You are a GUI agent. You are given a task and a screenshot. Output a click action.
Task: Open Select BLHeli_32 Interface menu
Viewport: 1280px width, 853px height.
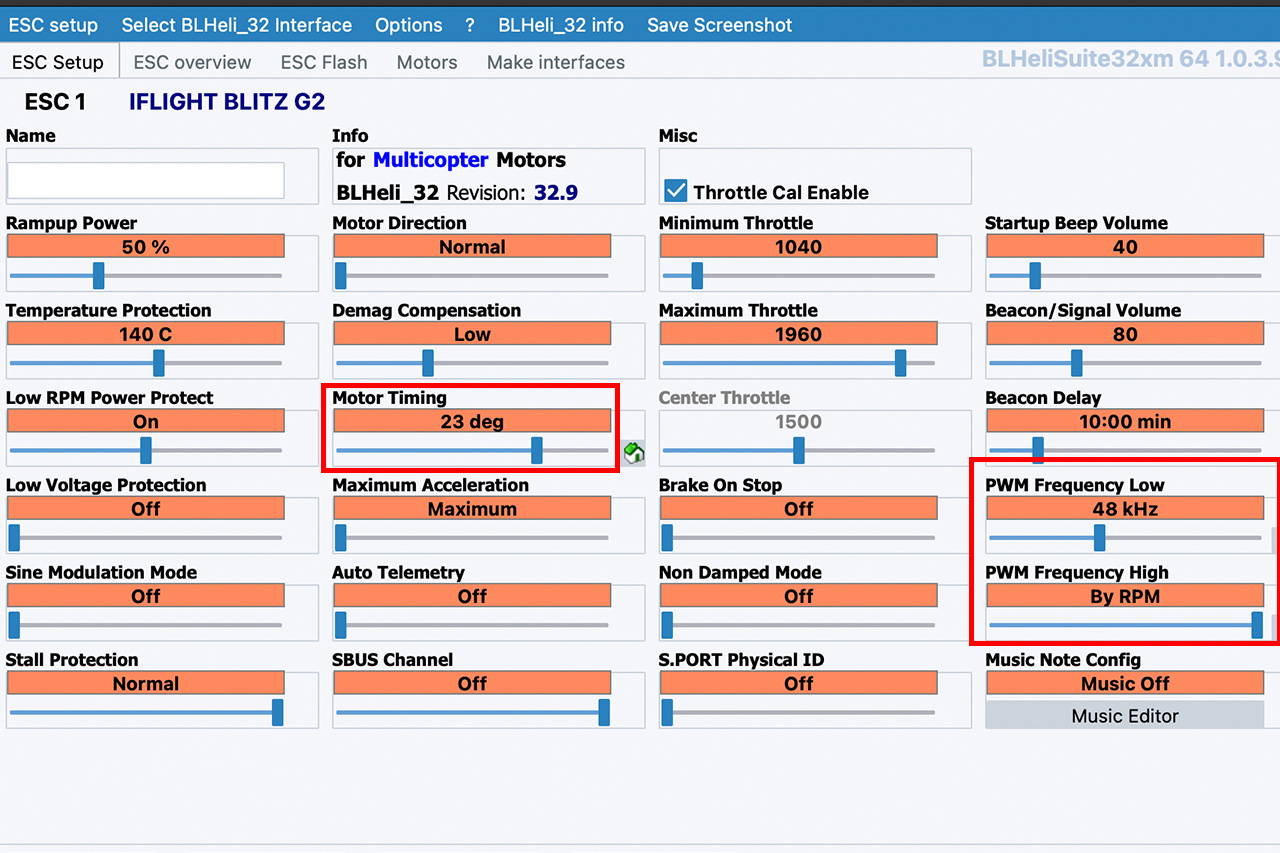(x=237, y=25)
